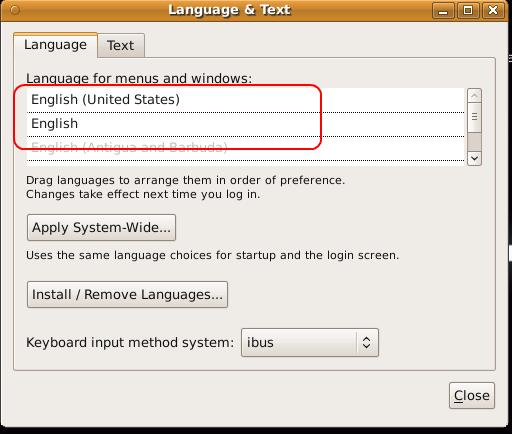Image resolution: width=512 pixels, height=434 pixels.
Task: Click the language list scroll down arrow
Action: pos(474,159)
